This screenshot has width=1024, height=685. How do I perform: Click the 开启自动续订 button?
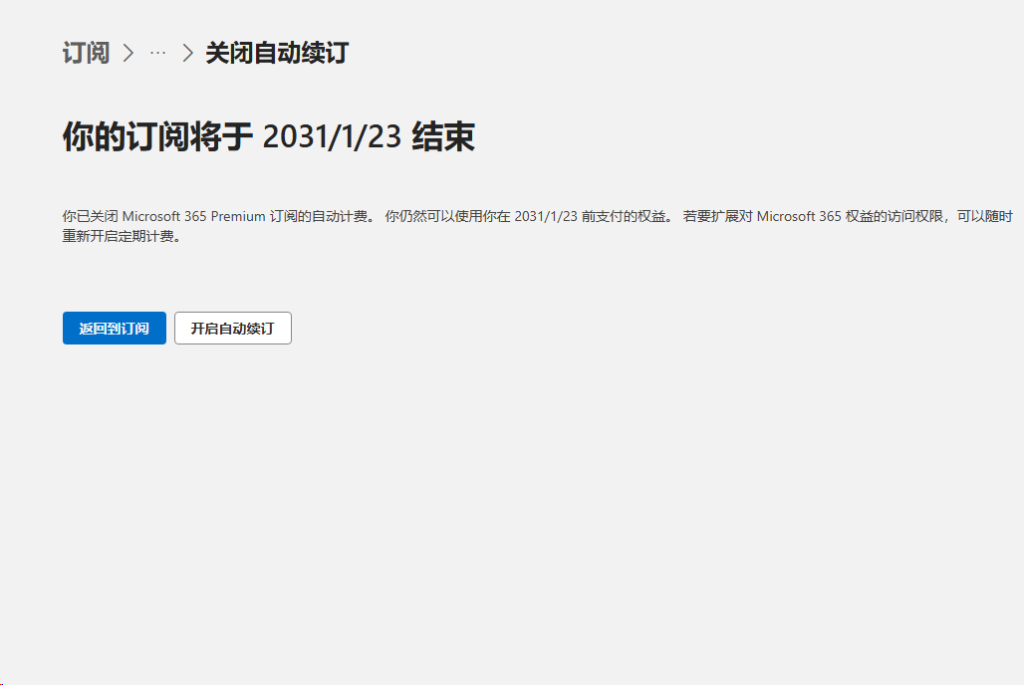tap(233, 328)
